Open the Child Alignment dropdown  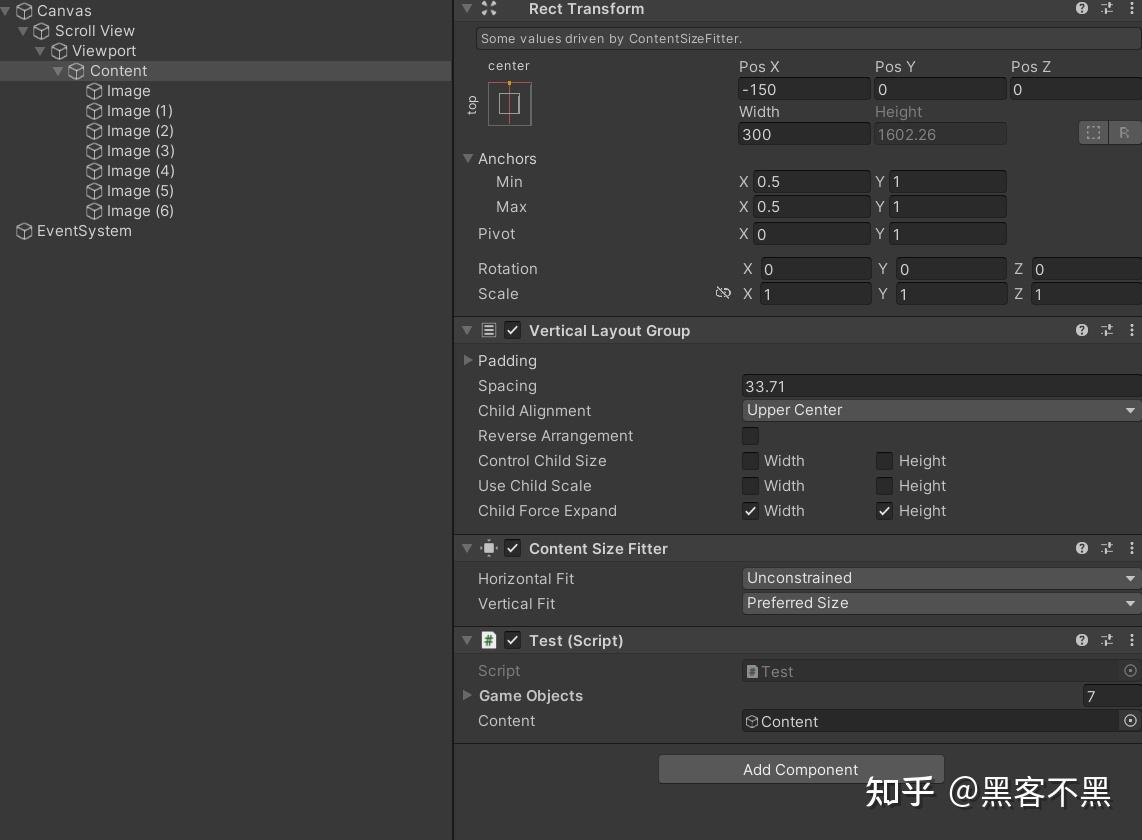pyautogui.click(x=938, y=410)
